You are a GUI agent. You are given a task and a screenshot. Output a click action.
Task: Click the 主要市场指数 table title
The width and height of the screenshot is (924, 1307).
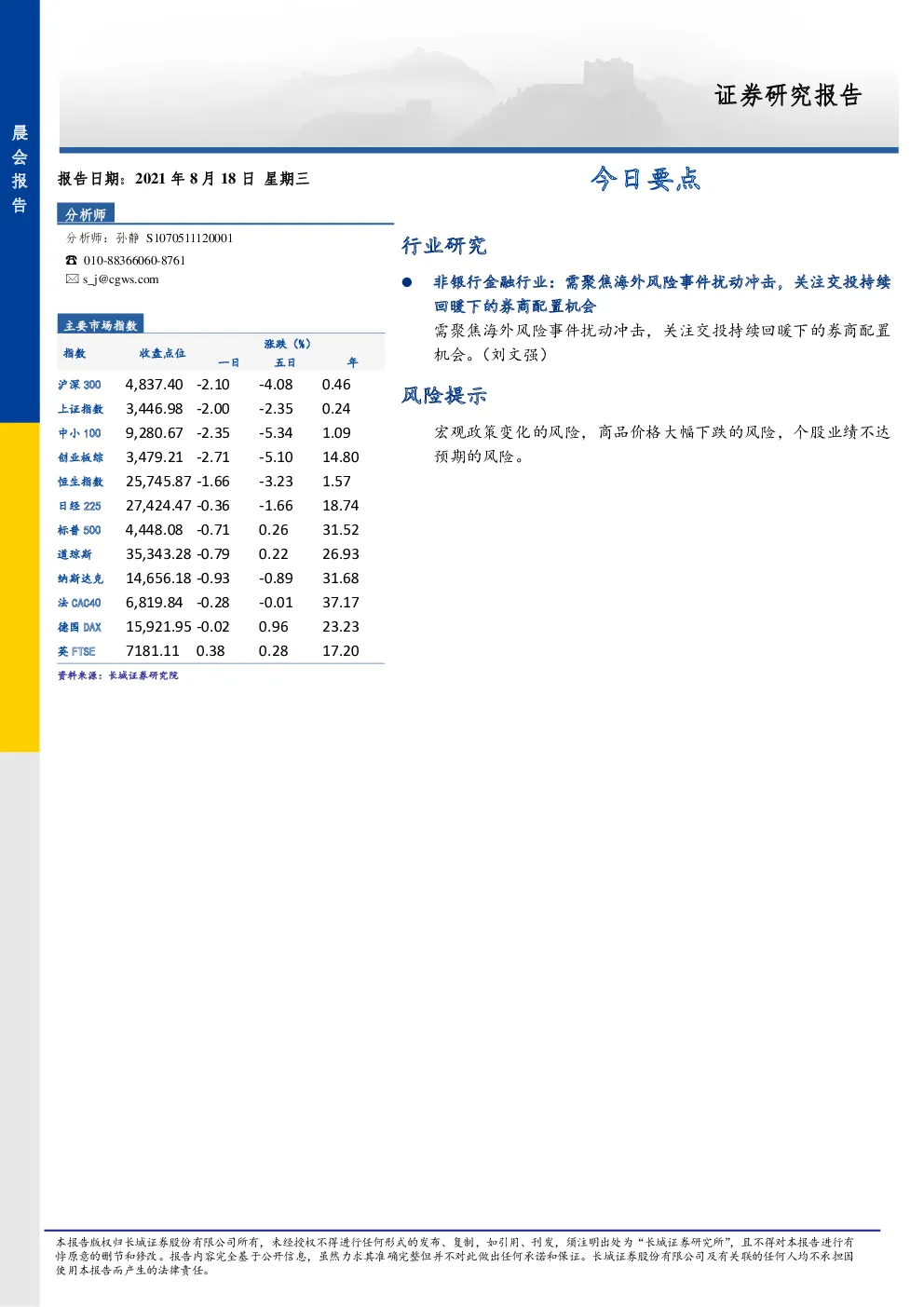pos(101,325)
